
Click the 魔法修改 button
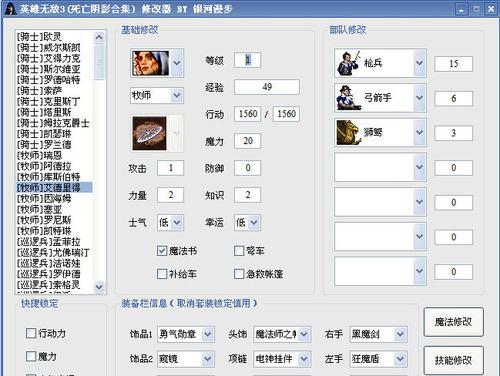(x=453, y=322)
